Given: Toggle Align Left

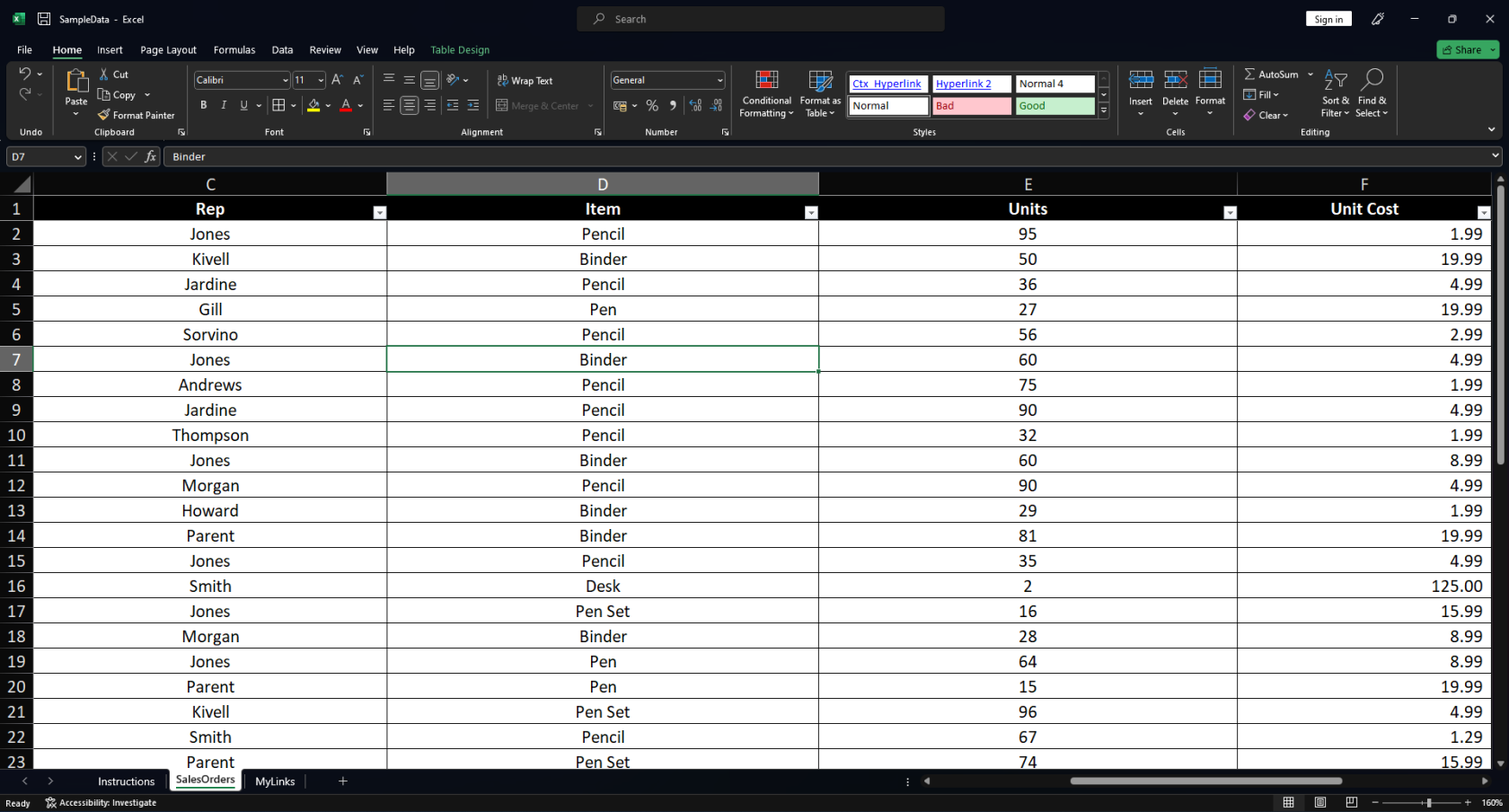Looking at the screenshot, I should 388,105.
